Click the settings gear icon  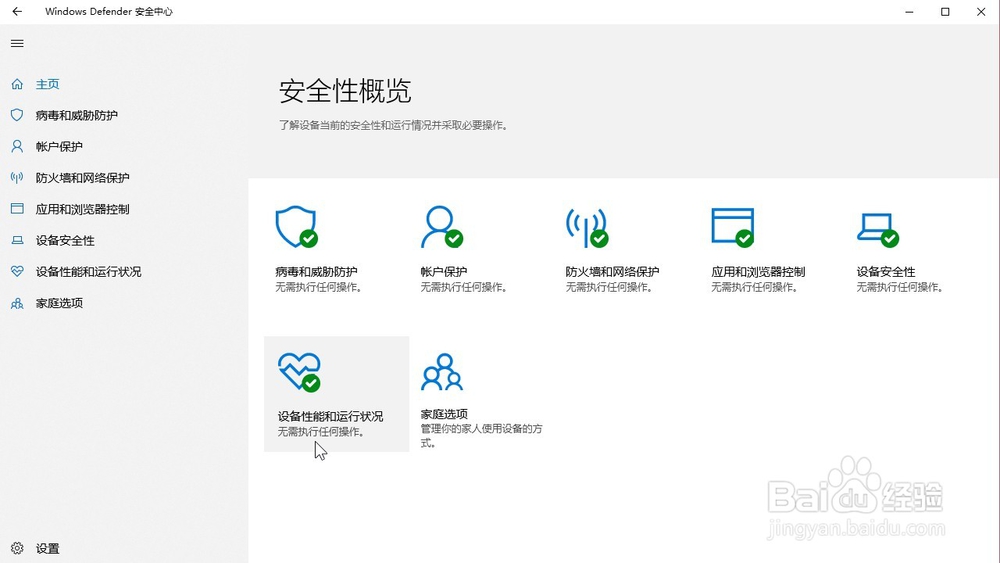[x=17, y=548]
